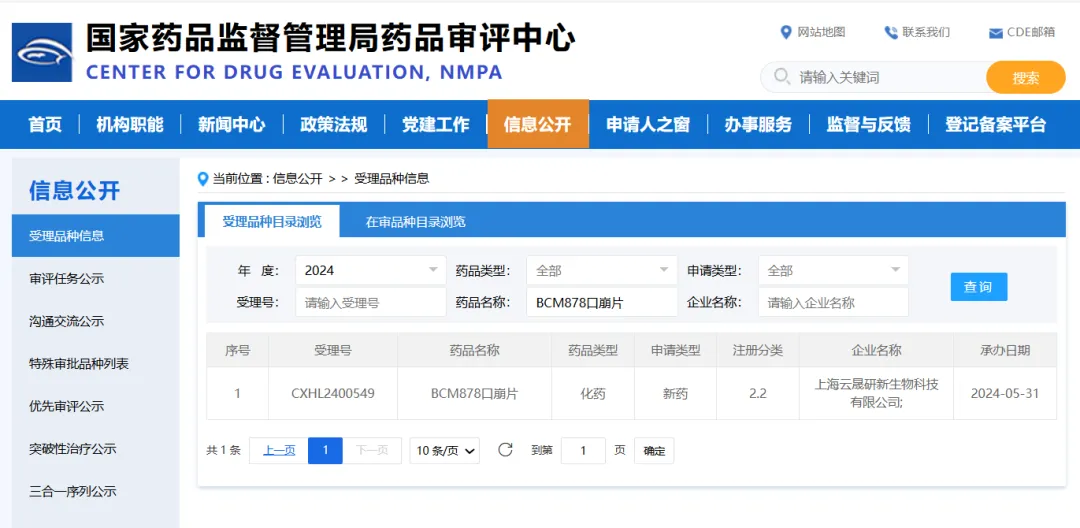Click the 确定 page jump button
The image size is (1080, 528).
click(x=654, y=451)
